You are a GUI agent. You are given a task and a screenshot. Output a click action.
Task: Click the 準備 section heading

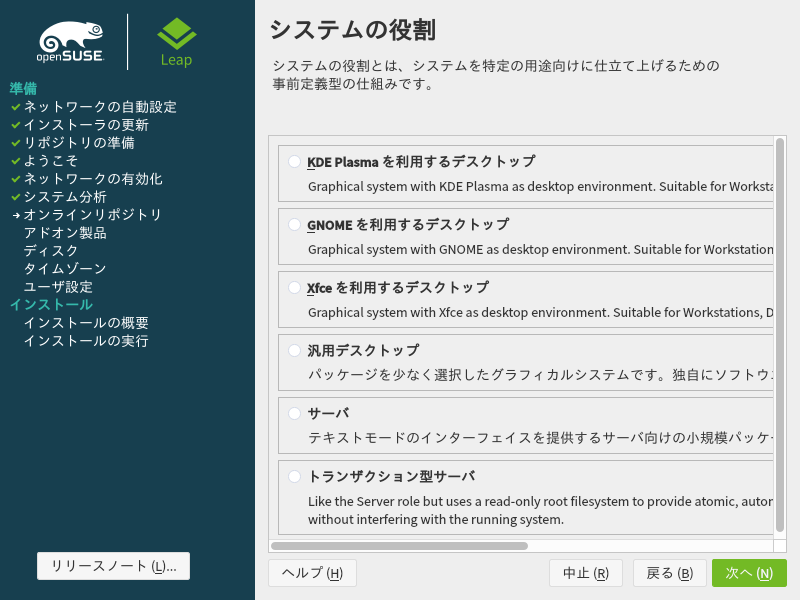[23, 88]
